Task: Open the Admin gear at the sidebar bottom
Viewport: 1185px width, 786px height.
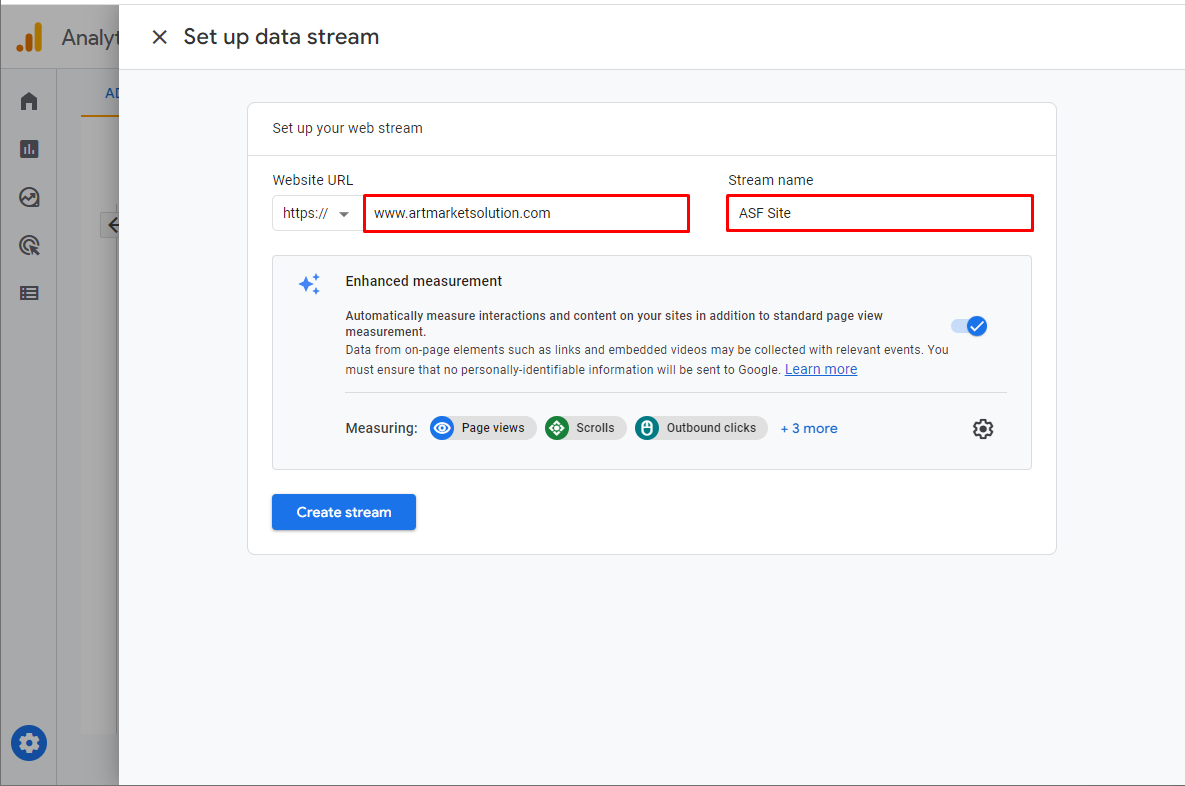Action: tap(29, 743)
